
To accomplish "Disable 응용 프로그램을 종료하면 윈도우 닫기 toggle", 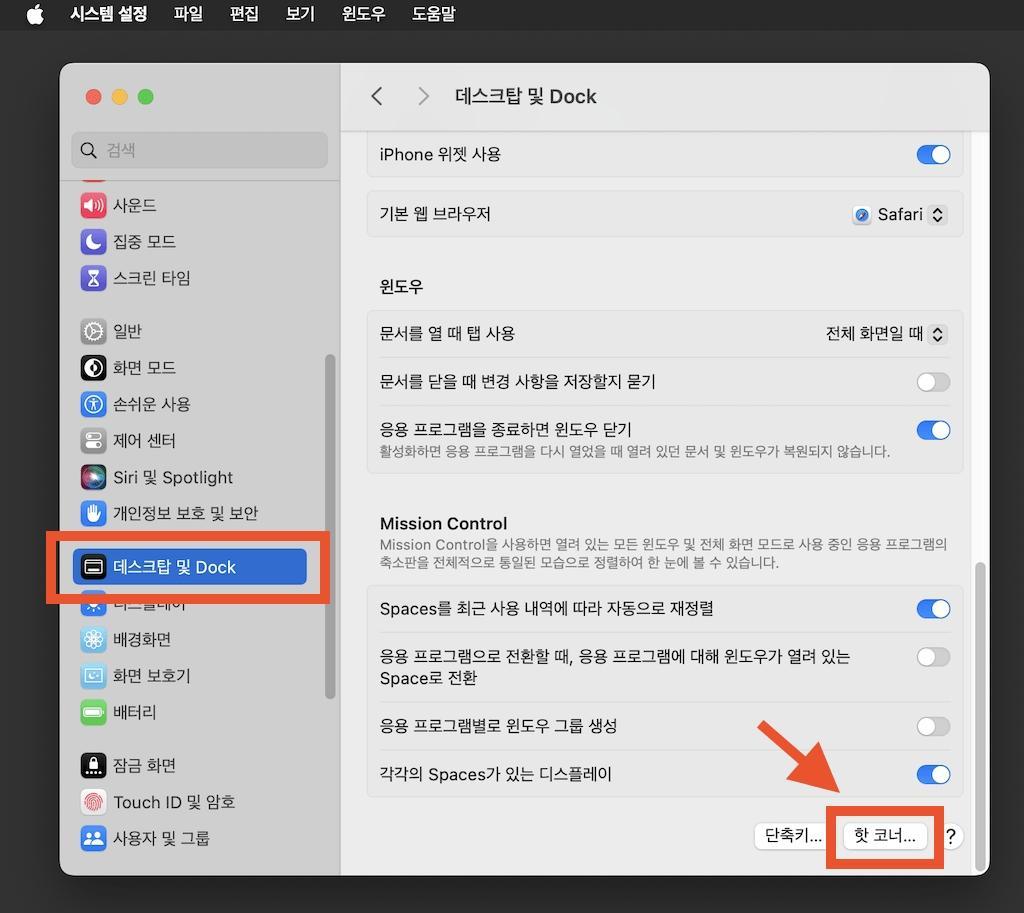I will [933, 430].
